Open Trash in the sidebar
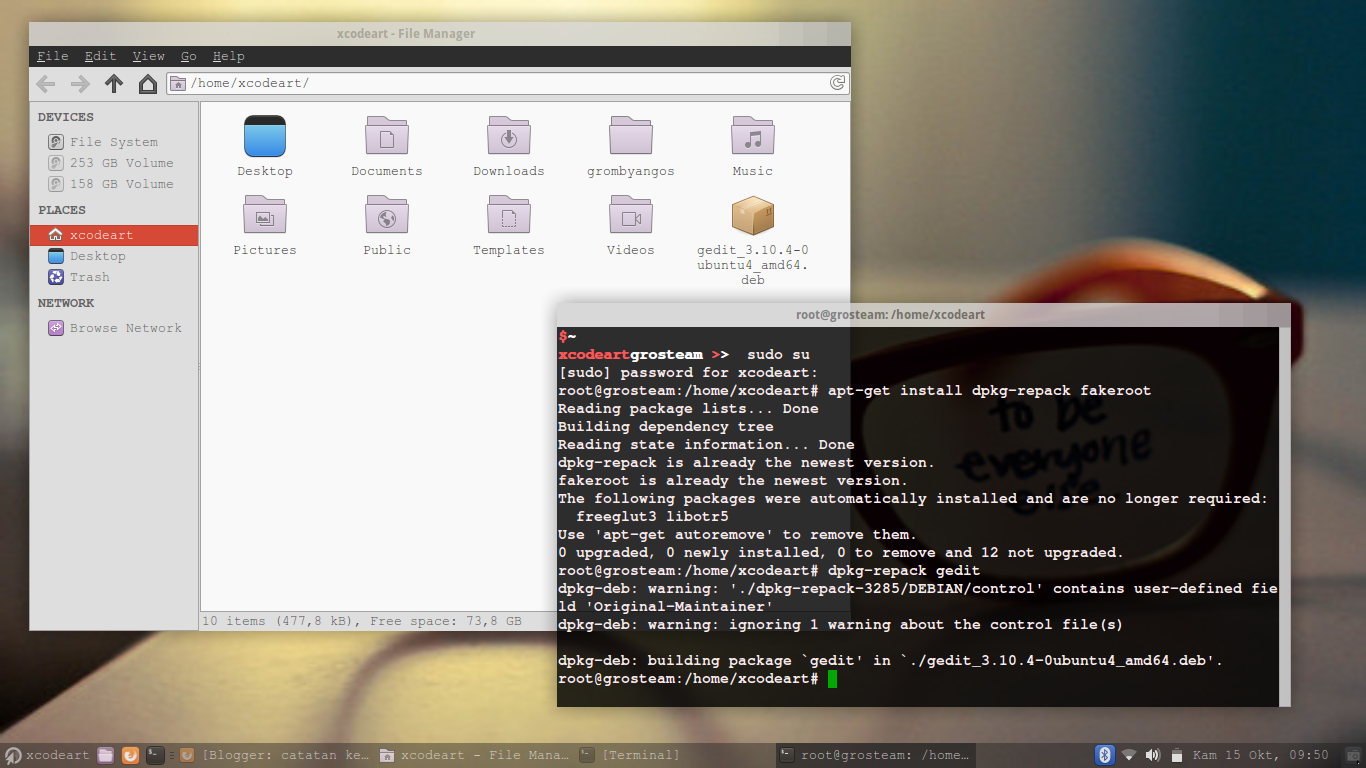 114,277
